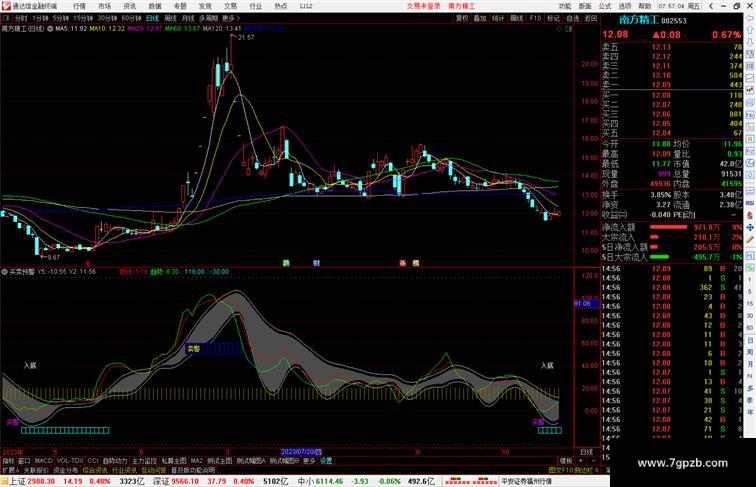Switch to 1分钟 period tab

(x=40, y=18)
